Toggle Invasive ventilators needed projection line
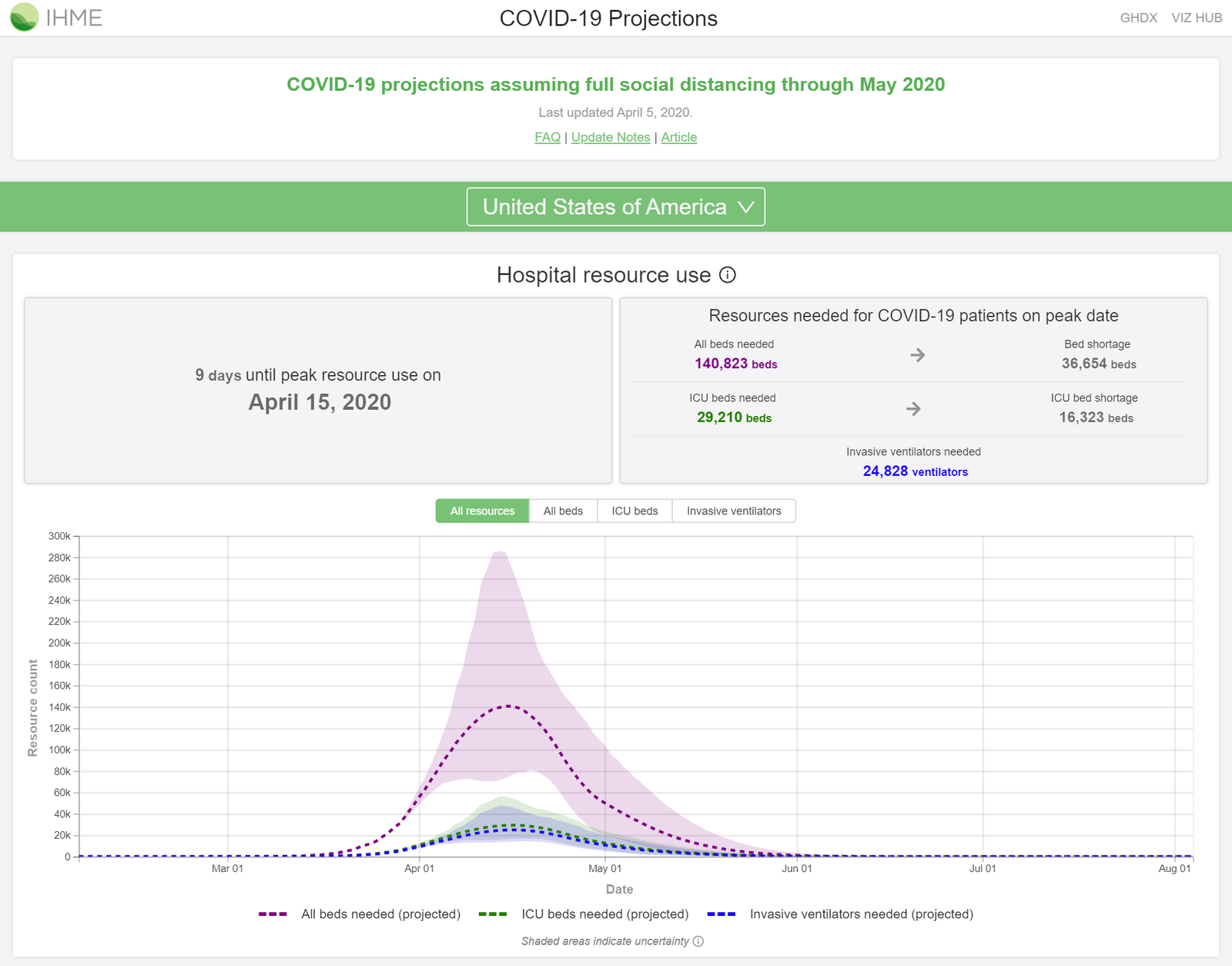Screen dimensions: 1232x966 pos(861,914)
